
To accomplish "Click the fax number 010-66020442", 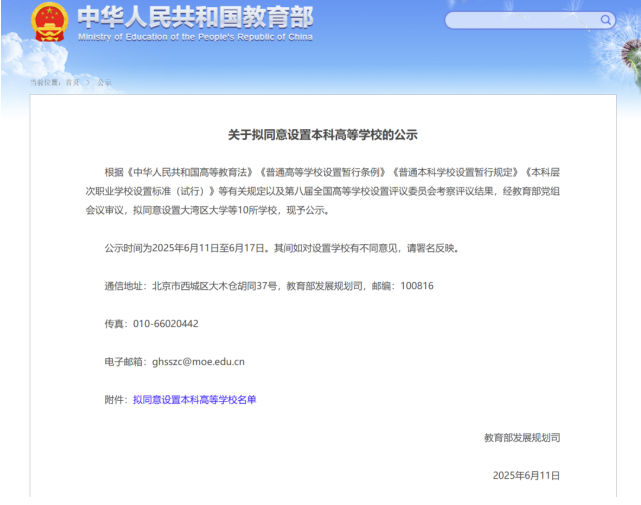I will pyautogui.click(x=165, y=323).
